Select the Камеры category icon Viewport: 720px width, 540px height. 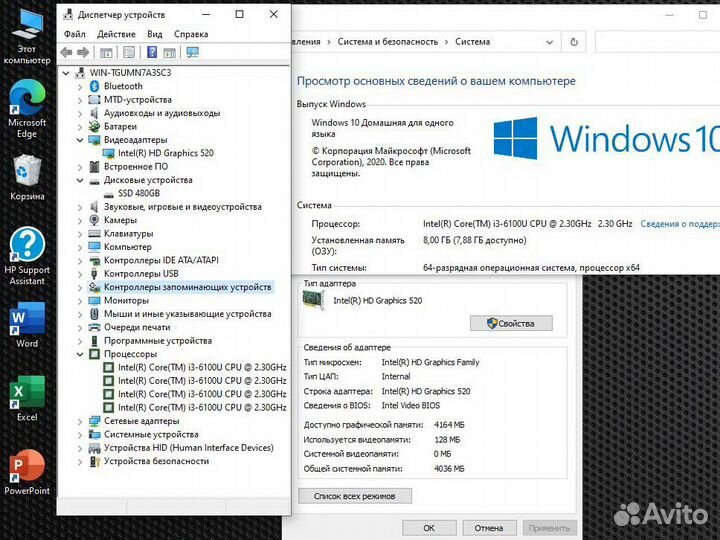click(x=94, y=220)
